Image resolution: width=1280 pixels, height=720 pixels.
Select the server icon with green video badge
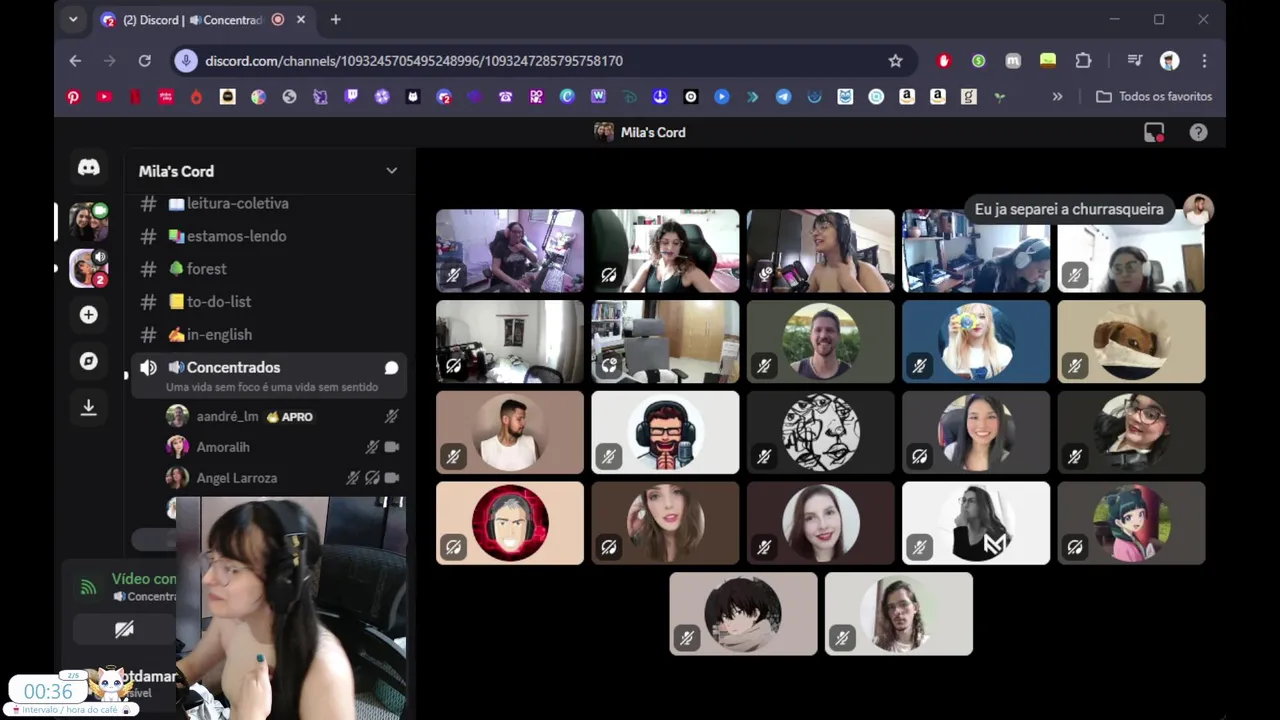click(89, 222)
